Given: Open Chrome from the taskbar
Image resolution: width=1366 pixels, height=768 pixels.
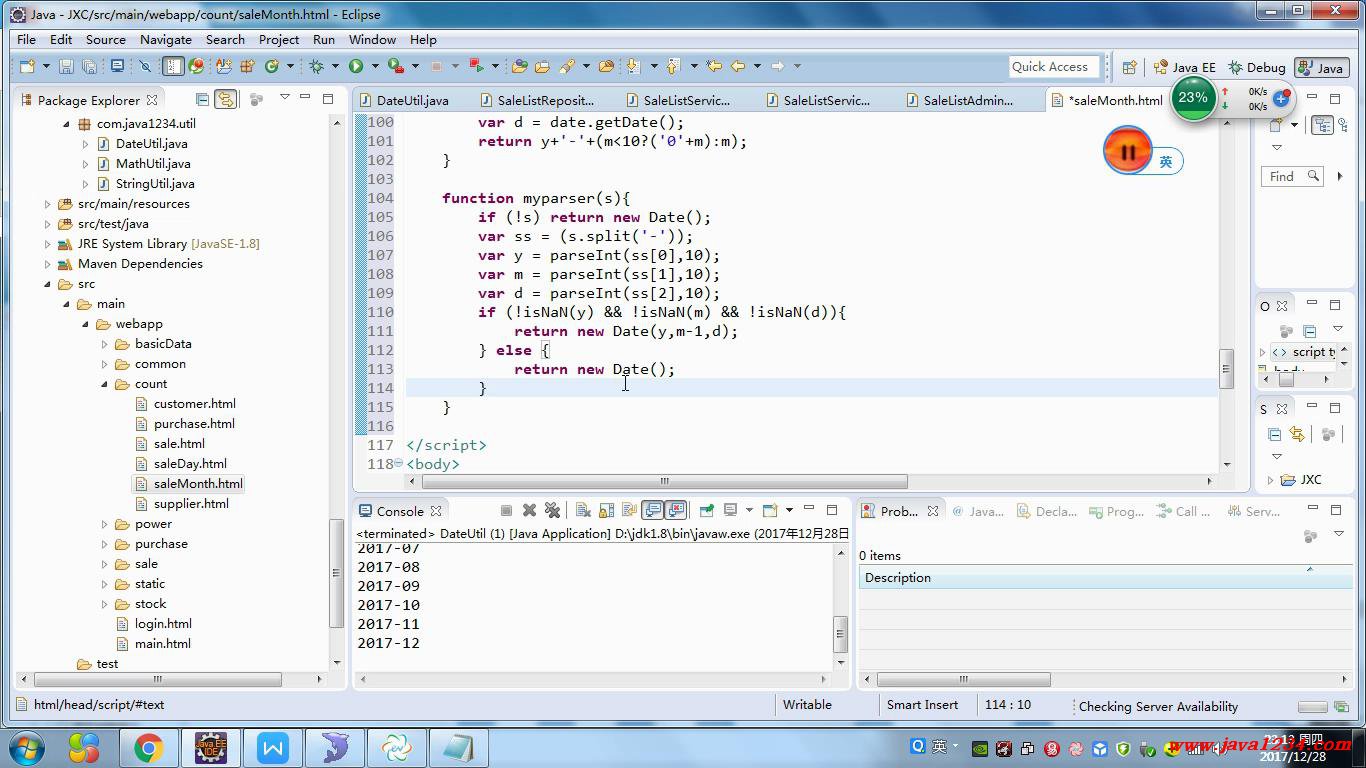Looking at the screenshot, I should tap(149, 747).
